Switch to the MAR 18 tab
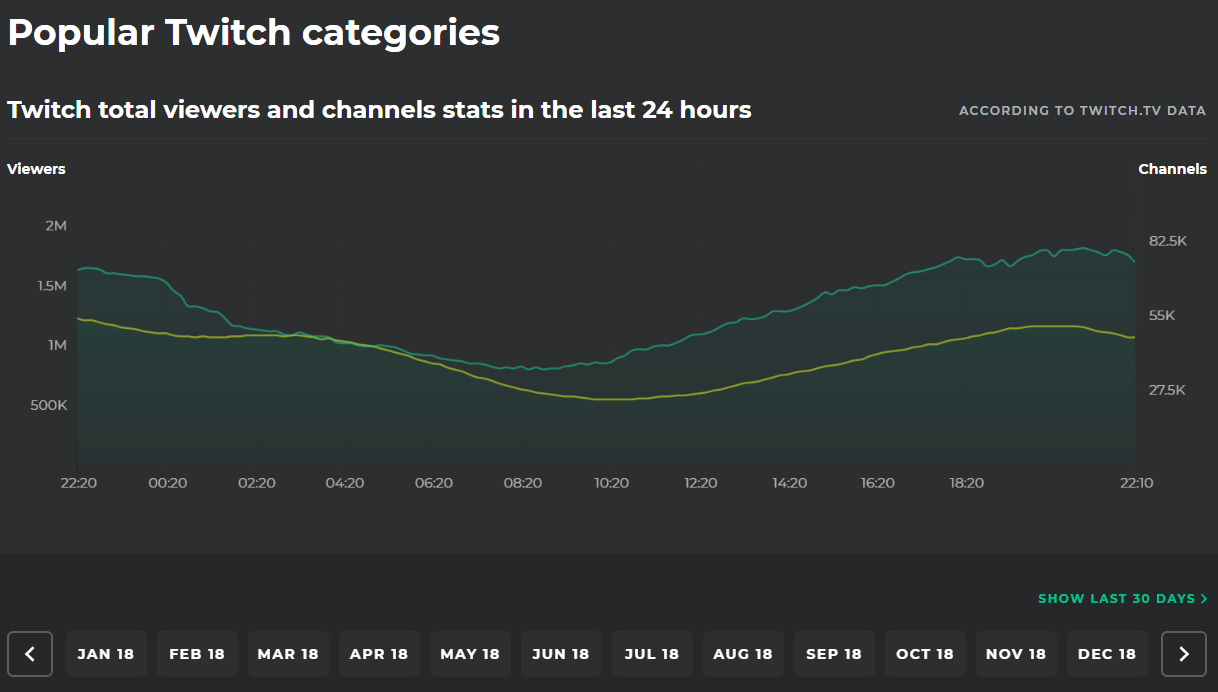1218x692 pixels. pos(288,654)
